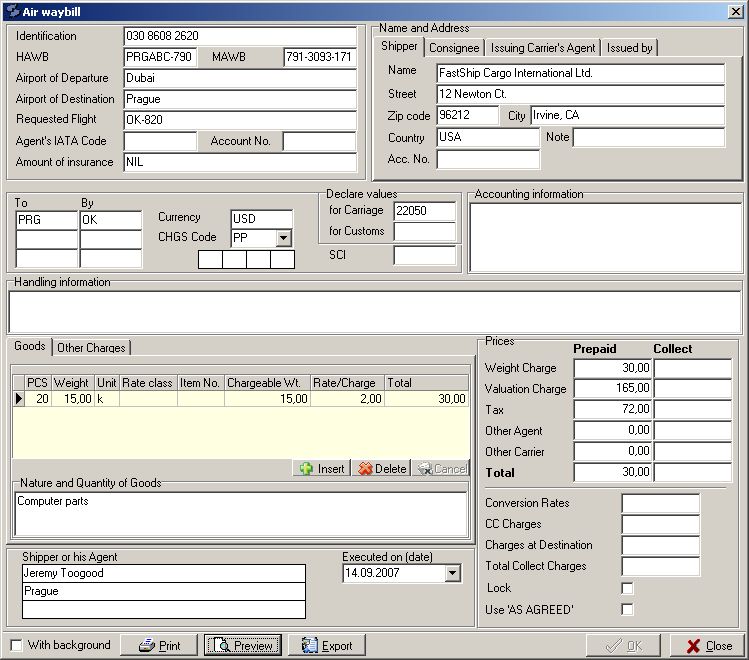The height and width of the screenshot is (660, 749).
Task: Click the Currency field showing USD
Action: click(x=261, y=219)
